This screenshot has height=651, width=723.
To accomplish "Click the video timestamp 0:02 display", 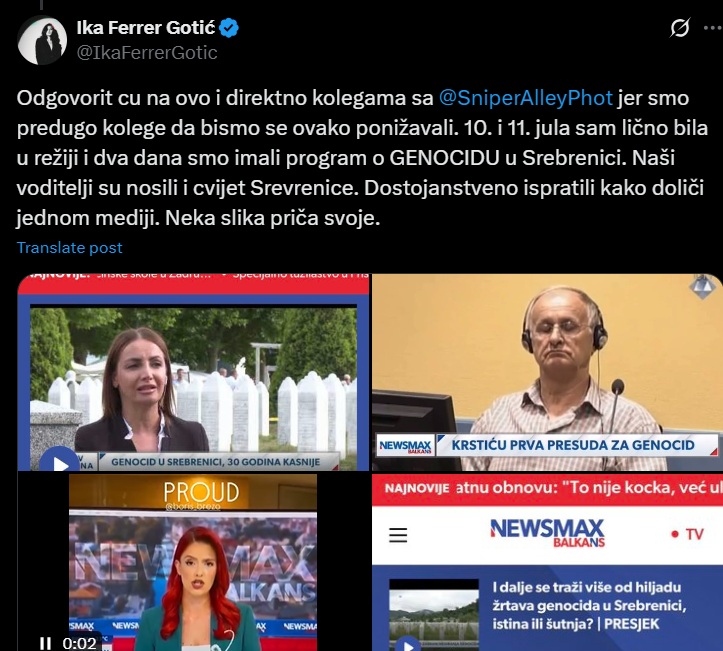I will pyautogui.click(x=79, y=643).
